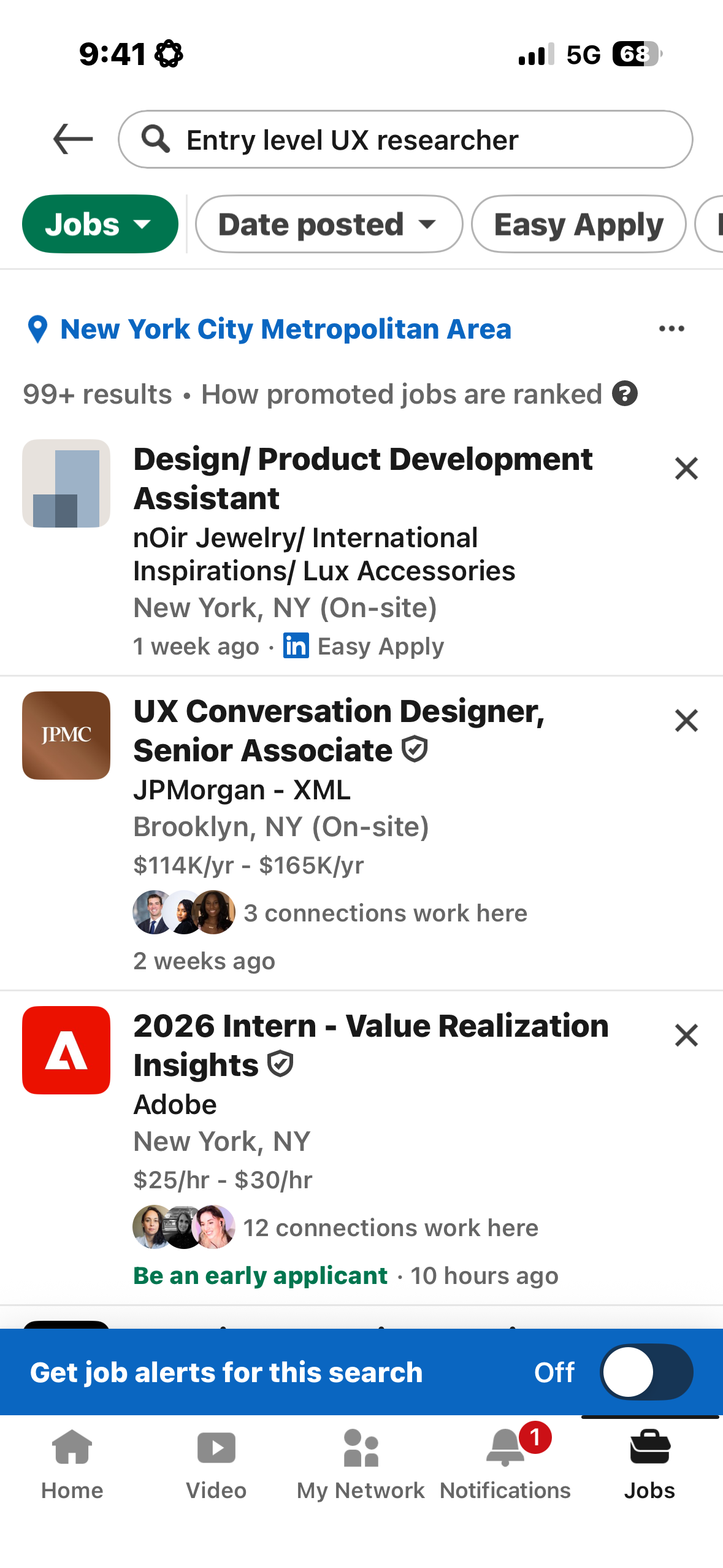The image size is (723, 1568).
Task: Expand the Jobs category dropdown
Action: tap(100, 225)
